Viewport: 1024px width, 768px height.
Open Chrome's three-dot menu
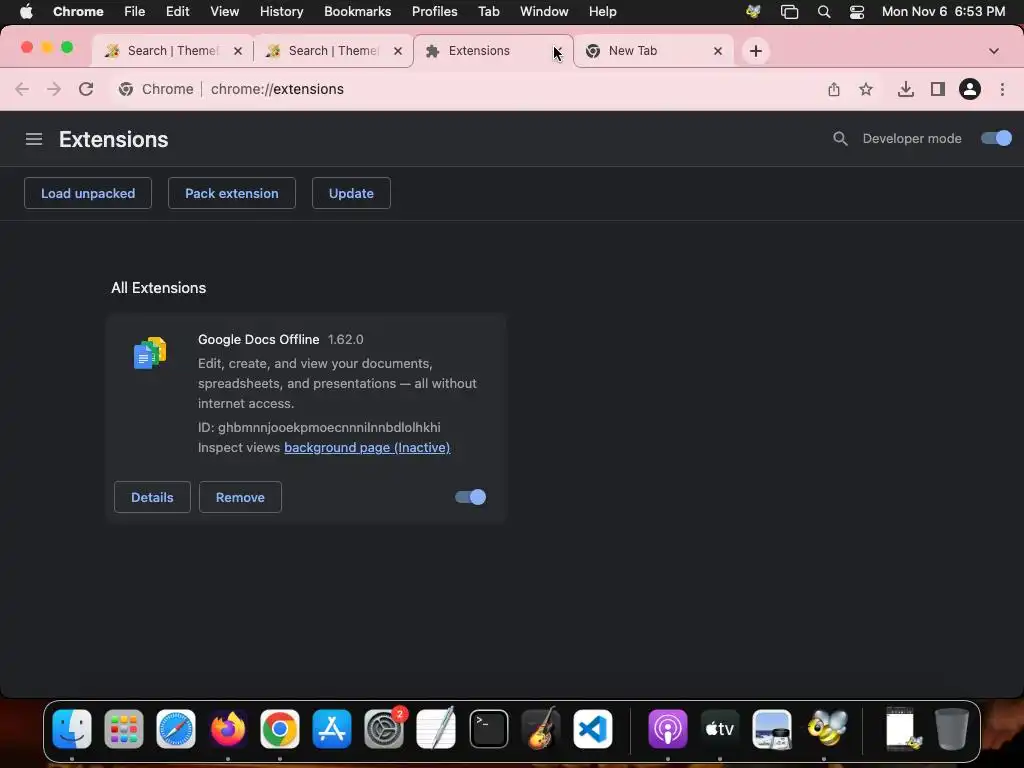[1002, 89]
